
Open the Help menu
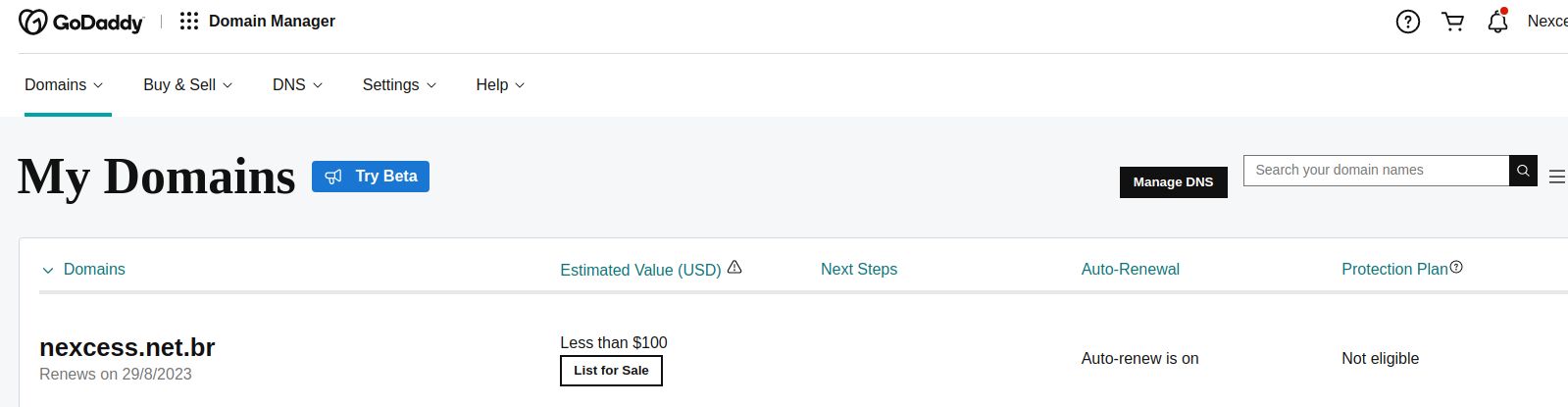point(499,85)
